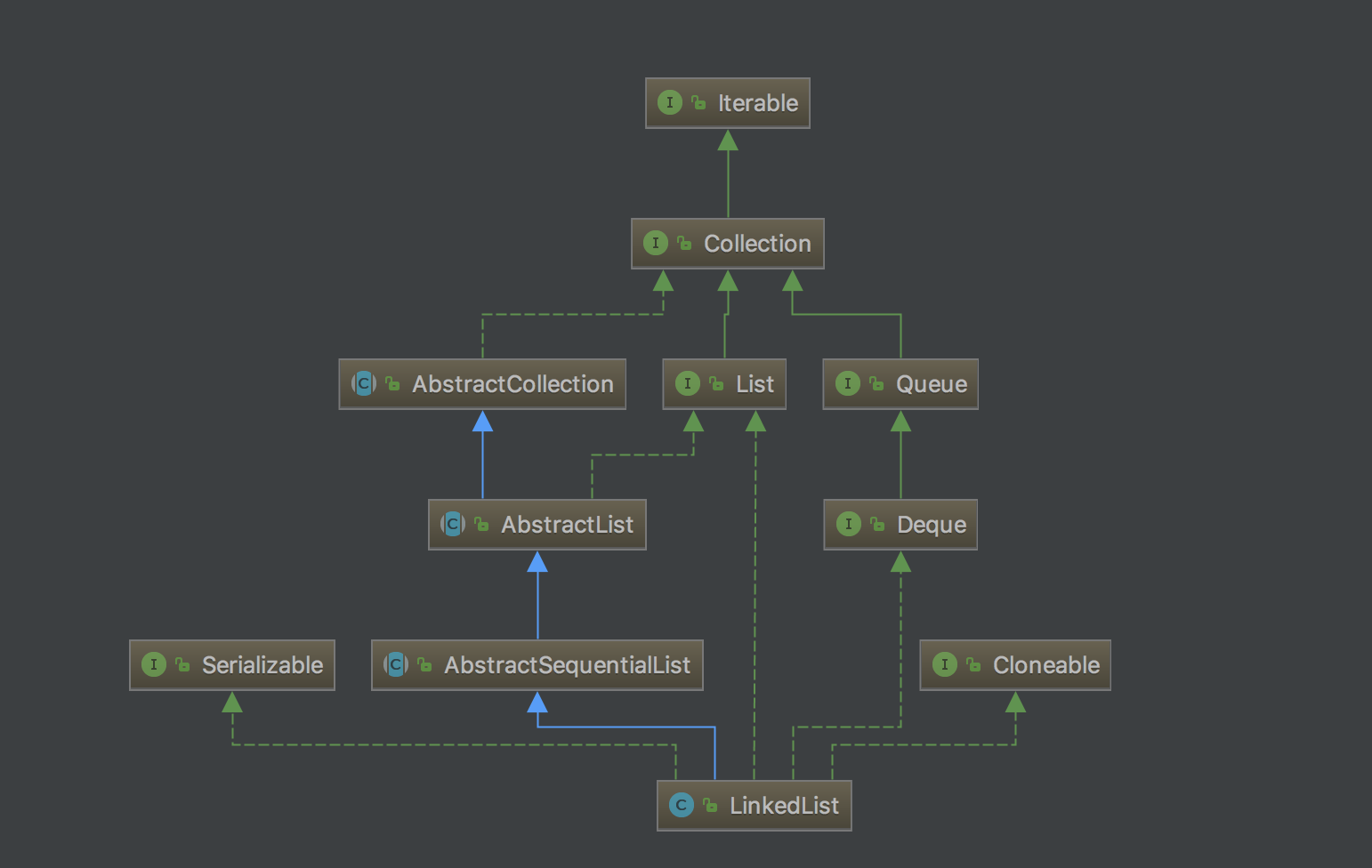Select the Deque label text

(932, 525)
